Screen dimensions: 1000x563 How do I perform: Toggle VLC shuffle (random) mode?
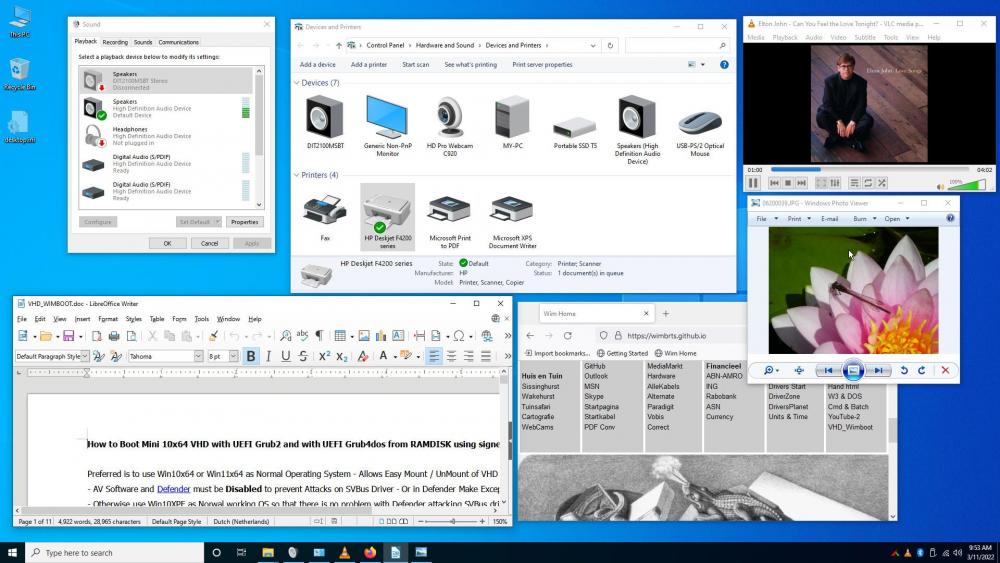[x=882, y=183]
